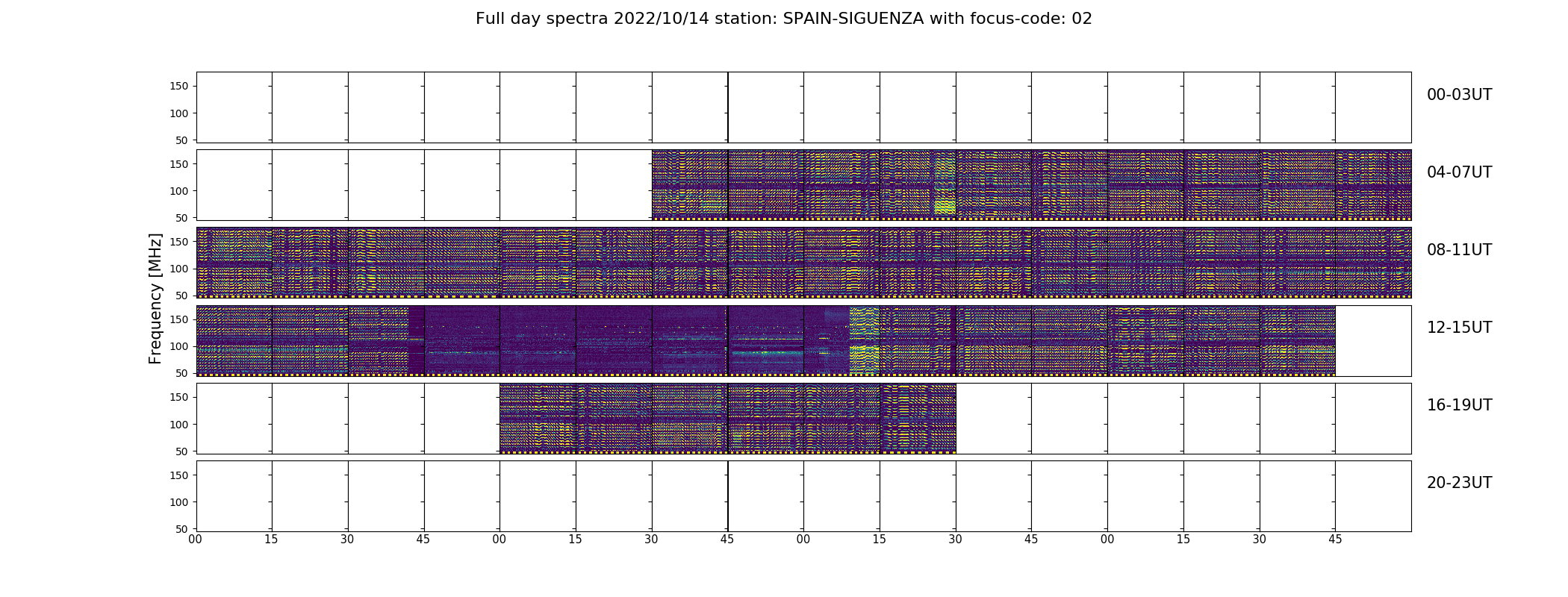Screen dimensions: 1568x597
Task: Click the 50 tick label of the 20-23UT row
Action: [x=182, y=528]
